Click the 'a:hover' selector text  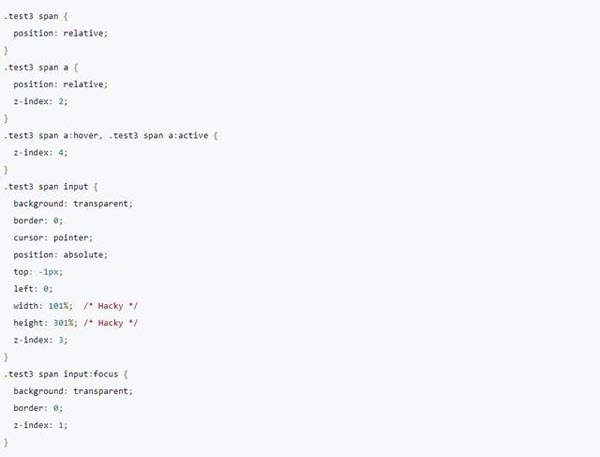coord(81,135)
